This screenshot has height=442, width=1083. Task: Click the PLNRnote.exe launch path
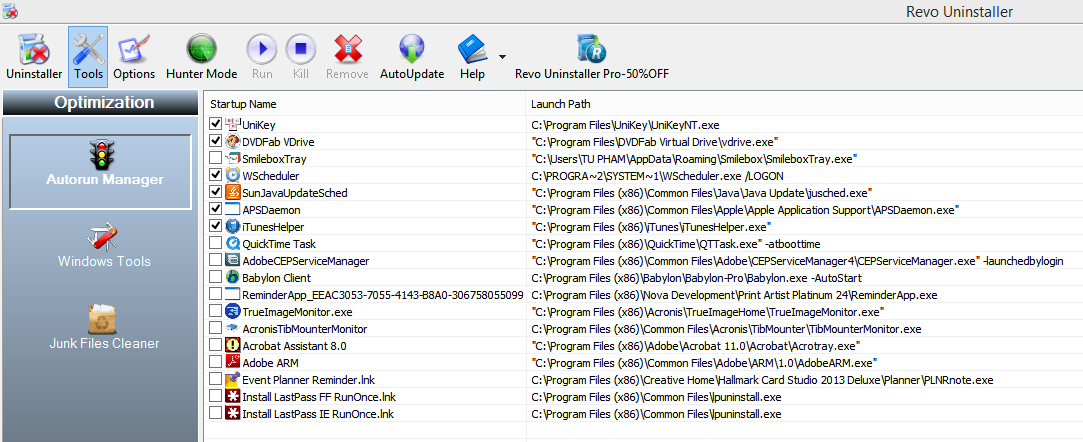[762, 381]
